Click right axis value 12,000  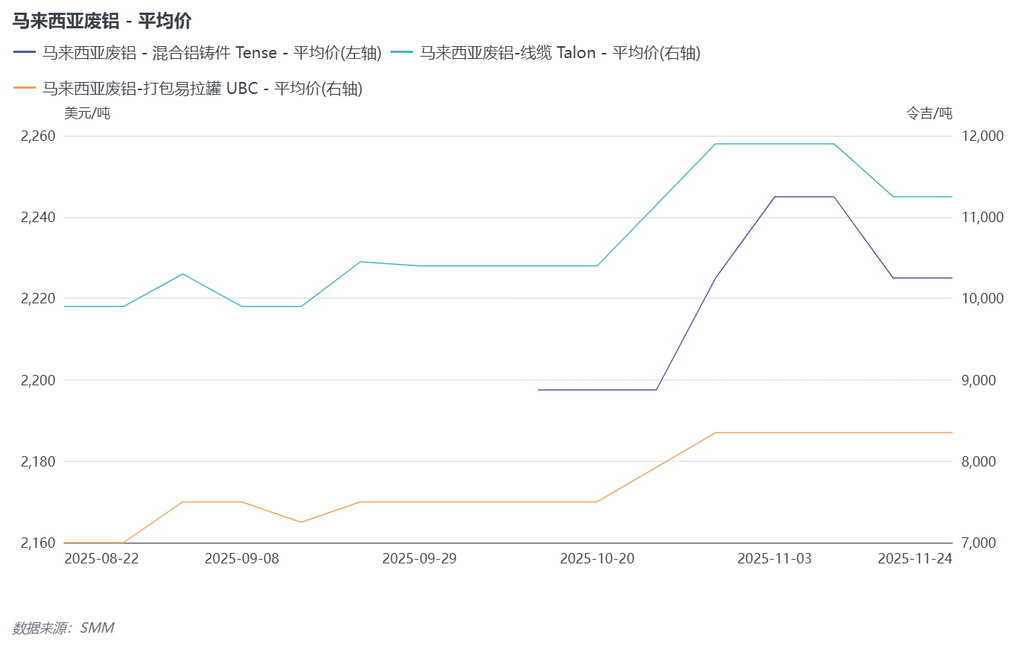coord(983,136)
